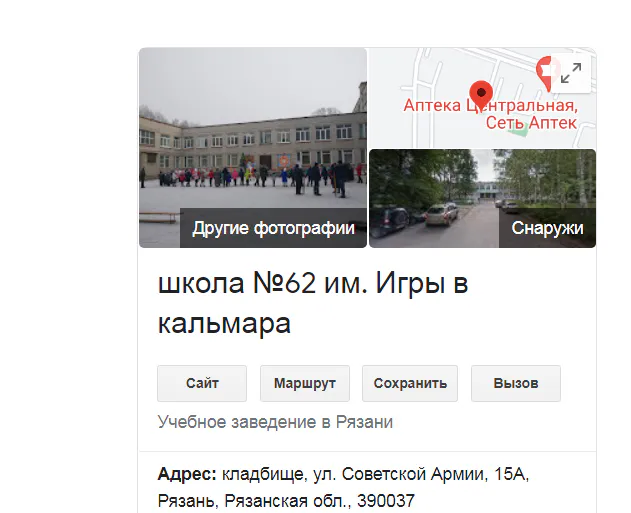Screen dimensions: 631x513
Task: Click the green park patch on the map
Action: coord(518,132)
